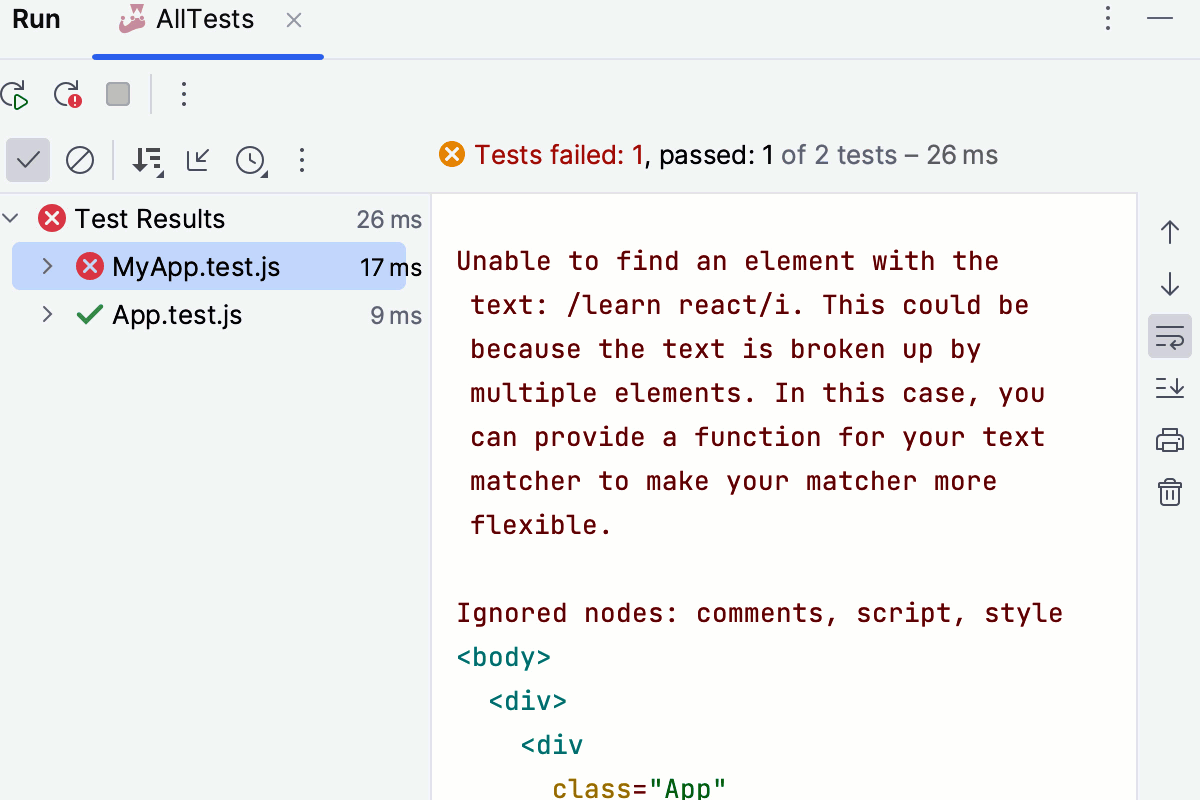Print the test output
This screenshot has width=1200, height=800.
click(1169, 440)
